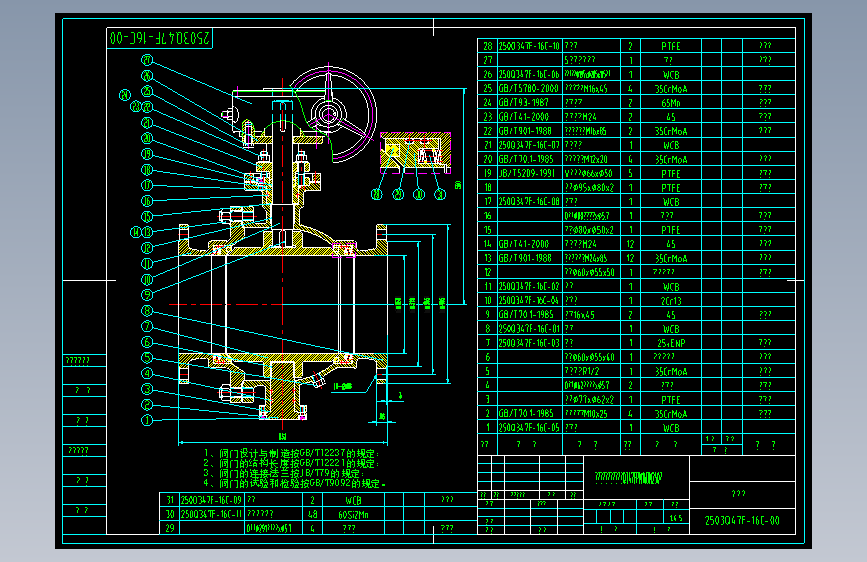Screen dimensions: 867x562
Task: Select the enlarged detail section view
Action: (415, 152)
